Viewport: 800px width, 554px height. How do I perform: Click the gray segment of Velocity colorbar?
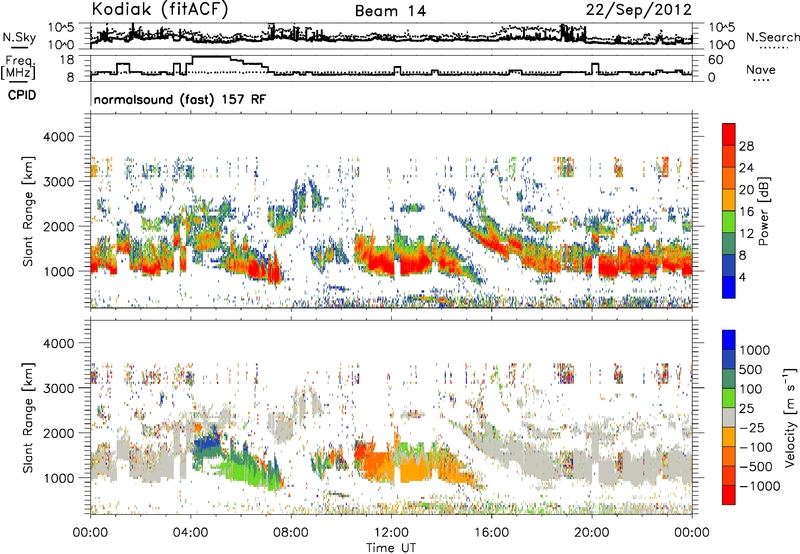click(729, 417)
